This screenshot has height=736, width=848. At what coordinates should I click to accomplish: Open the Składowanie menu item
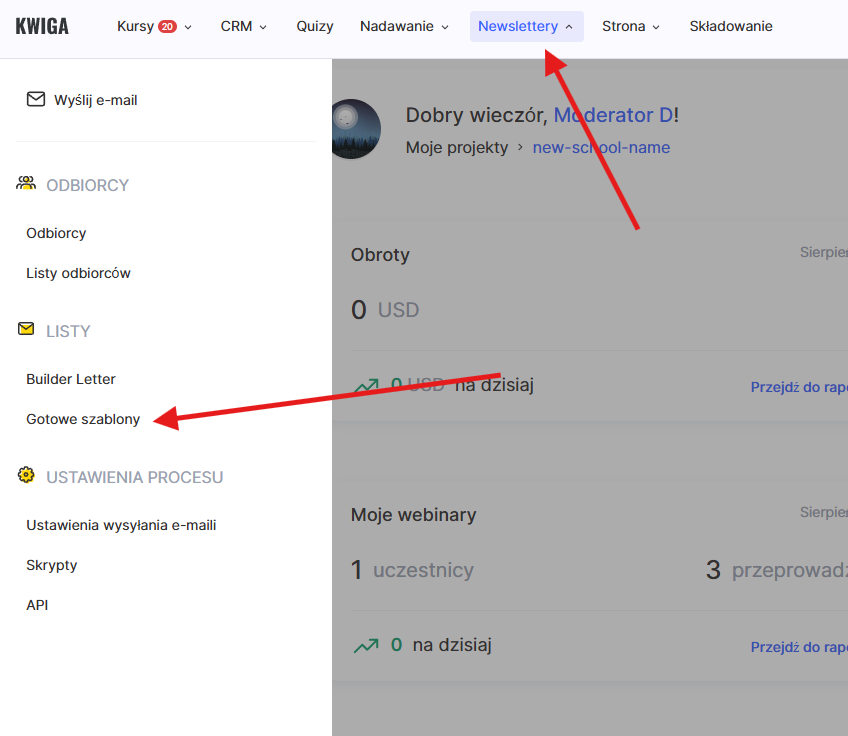click(730, 27)
